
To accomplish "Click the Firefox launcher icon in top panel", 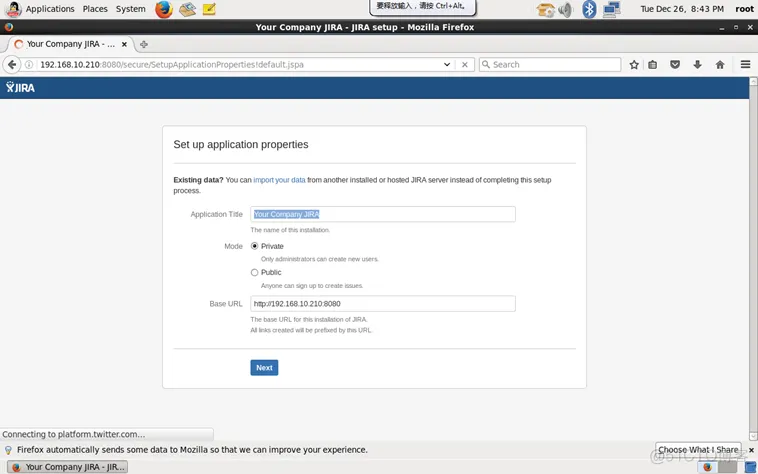I will [x=164, y=9].
